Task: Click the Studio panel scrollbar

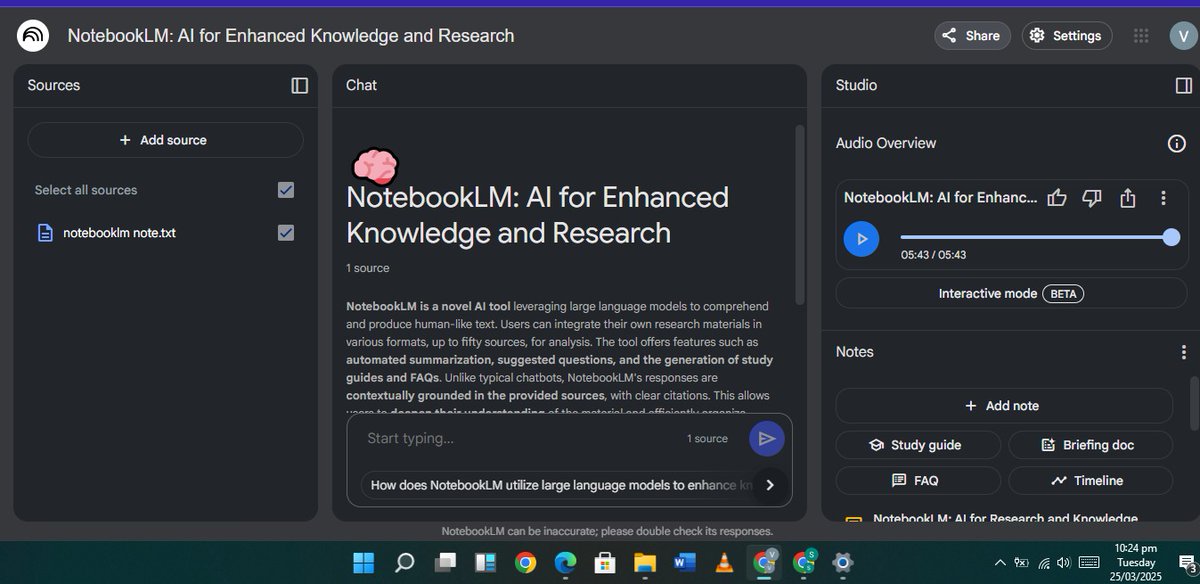Action: click(x=1192, y=402)
